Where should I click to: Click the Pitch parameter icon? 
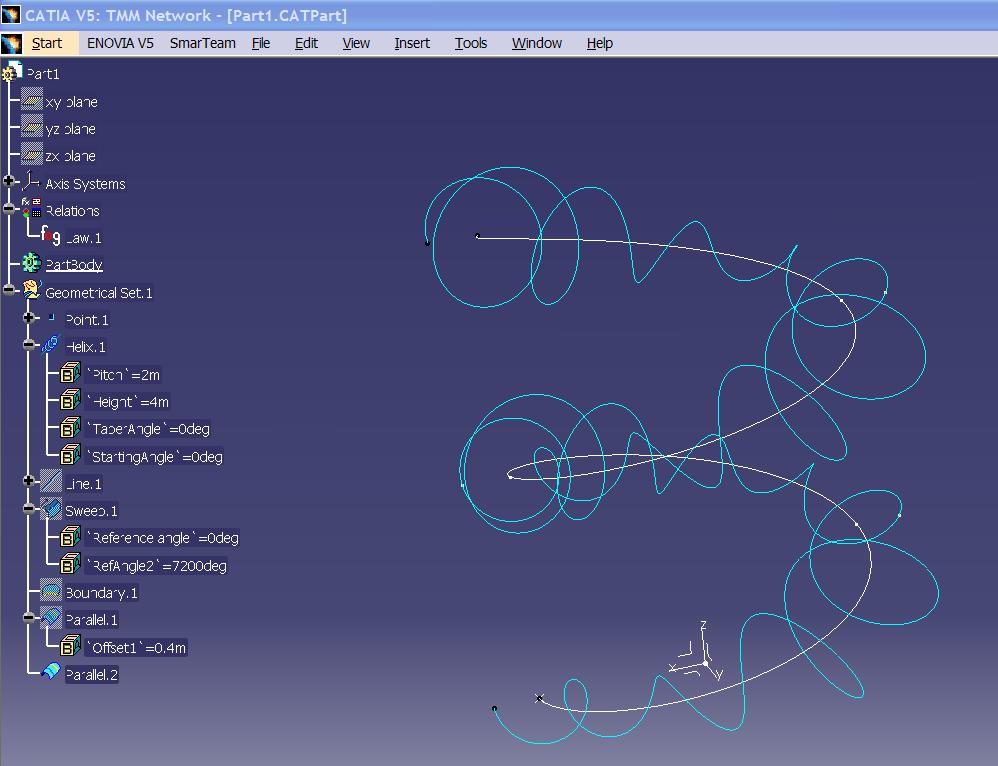point(70,373)
